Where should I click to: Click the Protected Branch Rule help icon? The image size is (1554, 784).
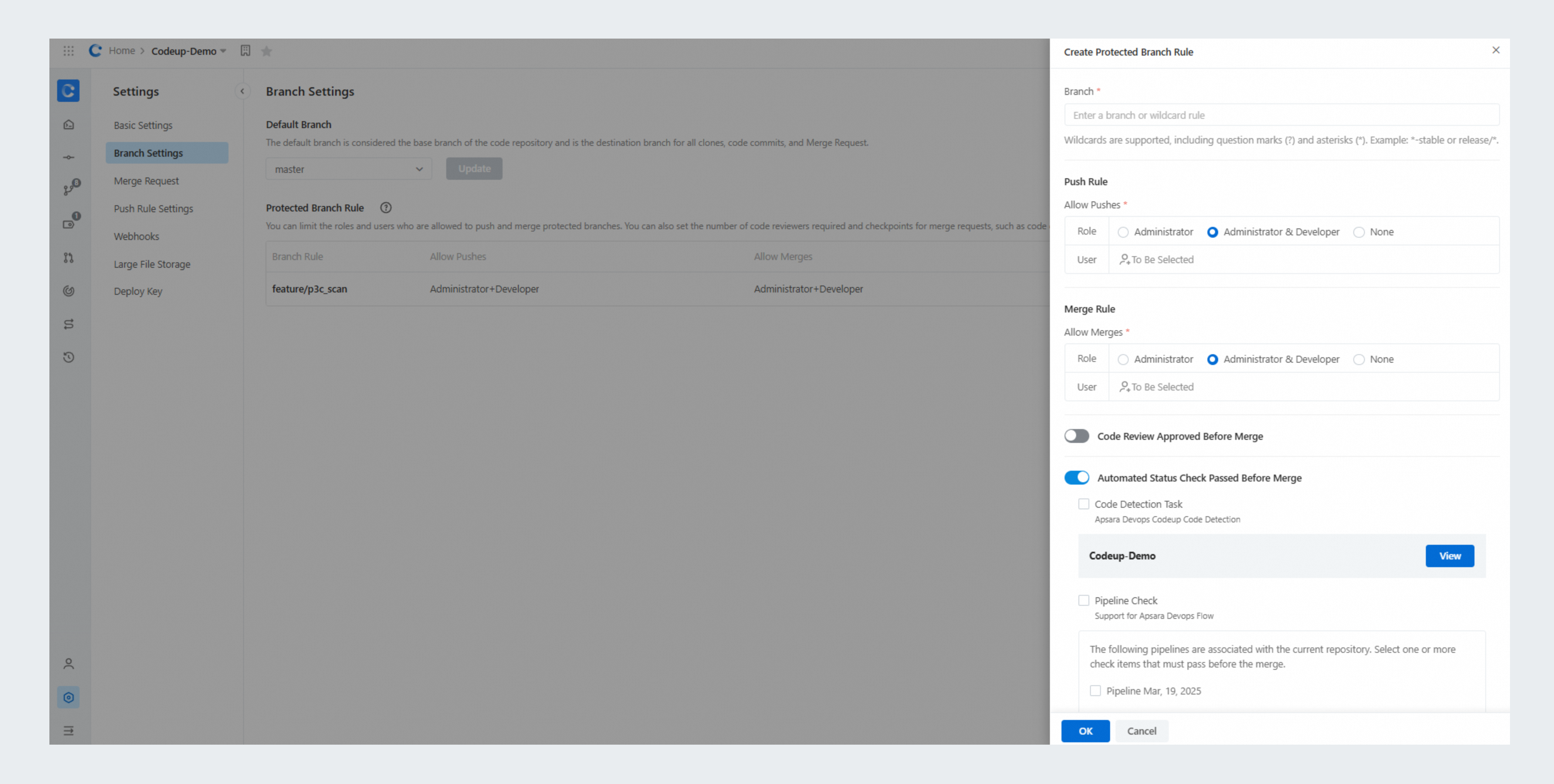coord(386,208)
